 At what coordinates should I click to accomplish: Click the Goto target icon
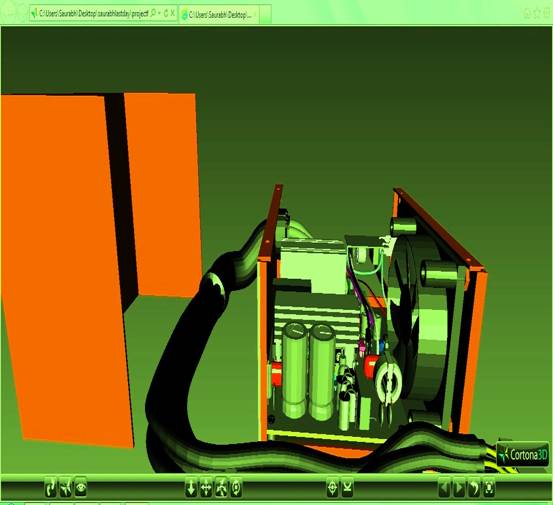coord(332,488)
